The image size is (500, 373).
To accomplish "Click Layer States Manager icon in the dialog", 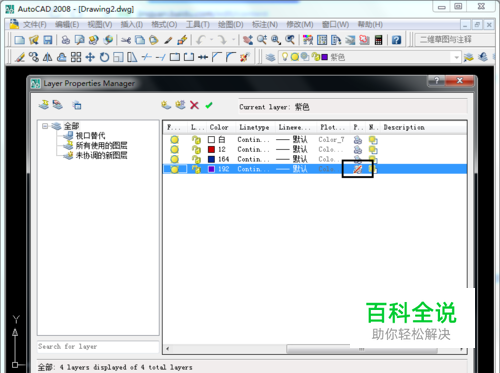I will (77, 105).
